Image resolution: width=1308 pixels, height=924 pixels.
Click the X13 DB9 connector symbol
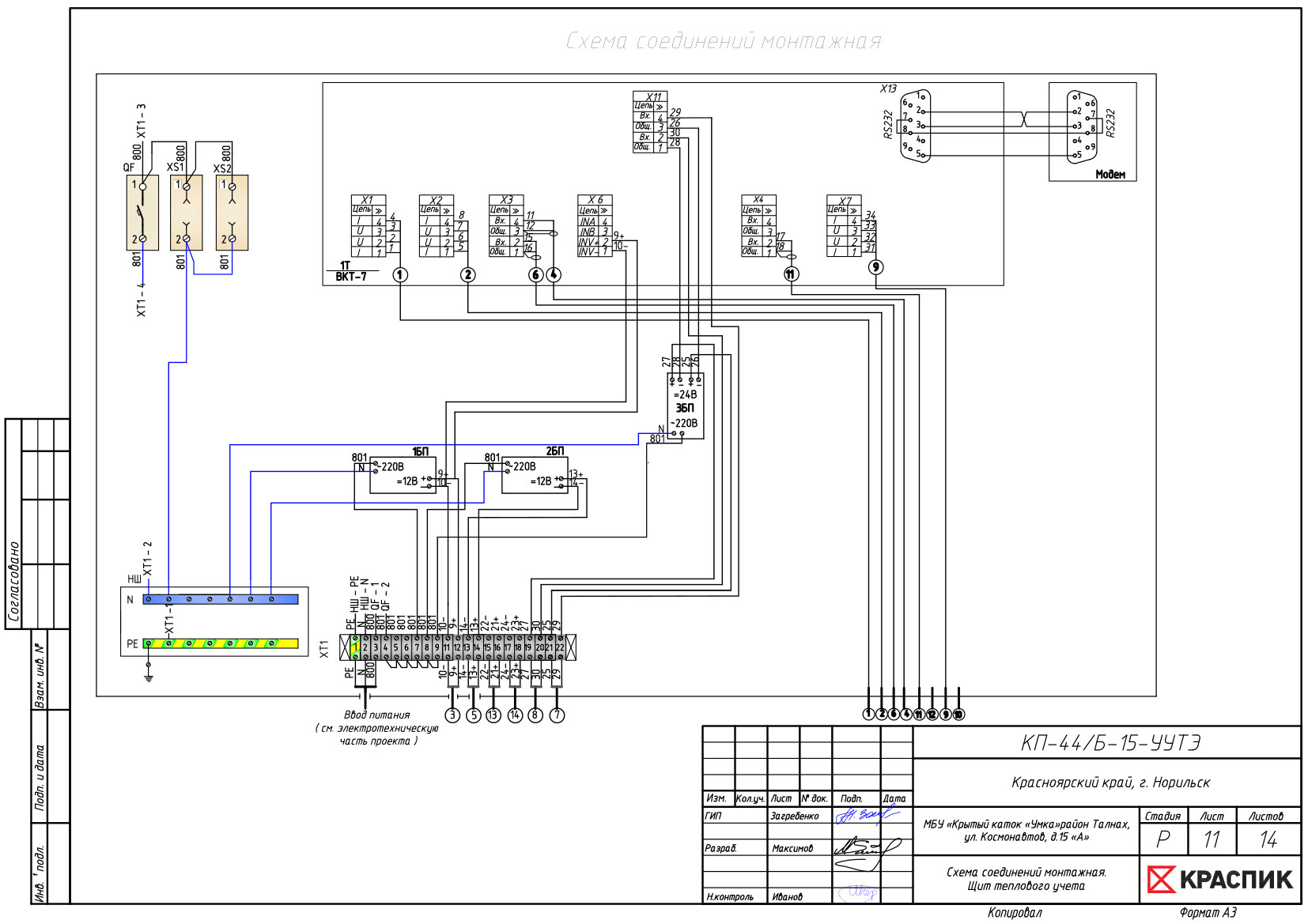click(x=916, y=126)
